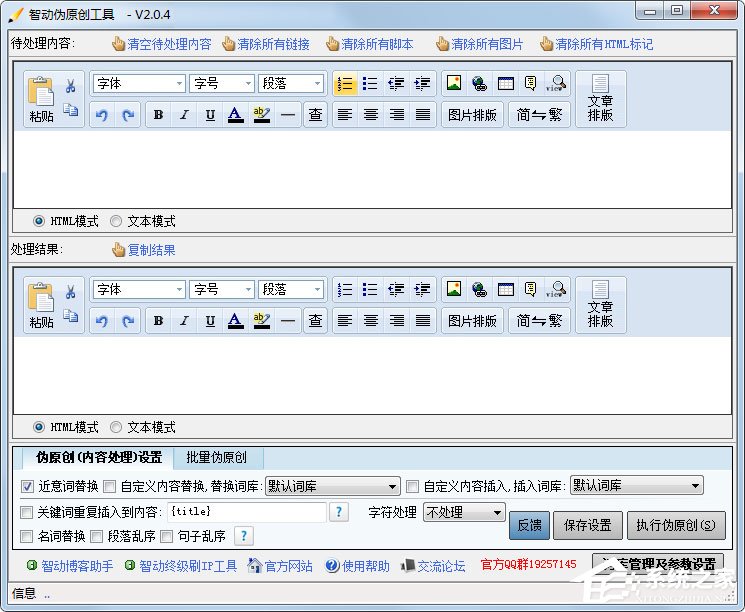Switch to the 批量伪原创 tab
This screenshot has width=745, height=612.
[x=219, y=458]
